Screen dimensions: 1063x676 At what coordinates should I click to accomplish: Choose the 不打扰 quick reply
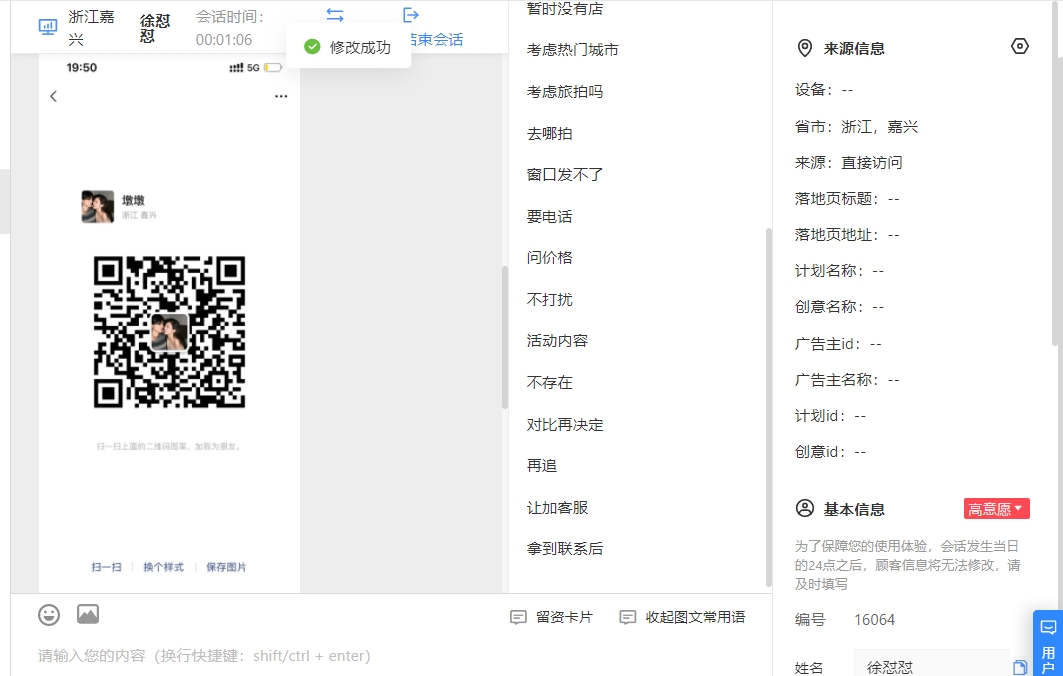550,300
